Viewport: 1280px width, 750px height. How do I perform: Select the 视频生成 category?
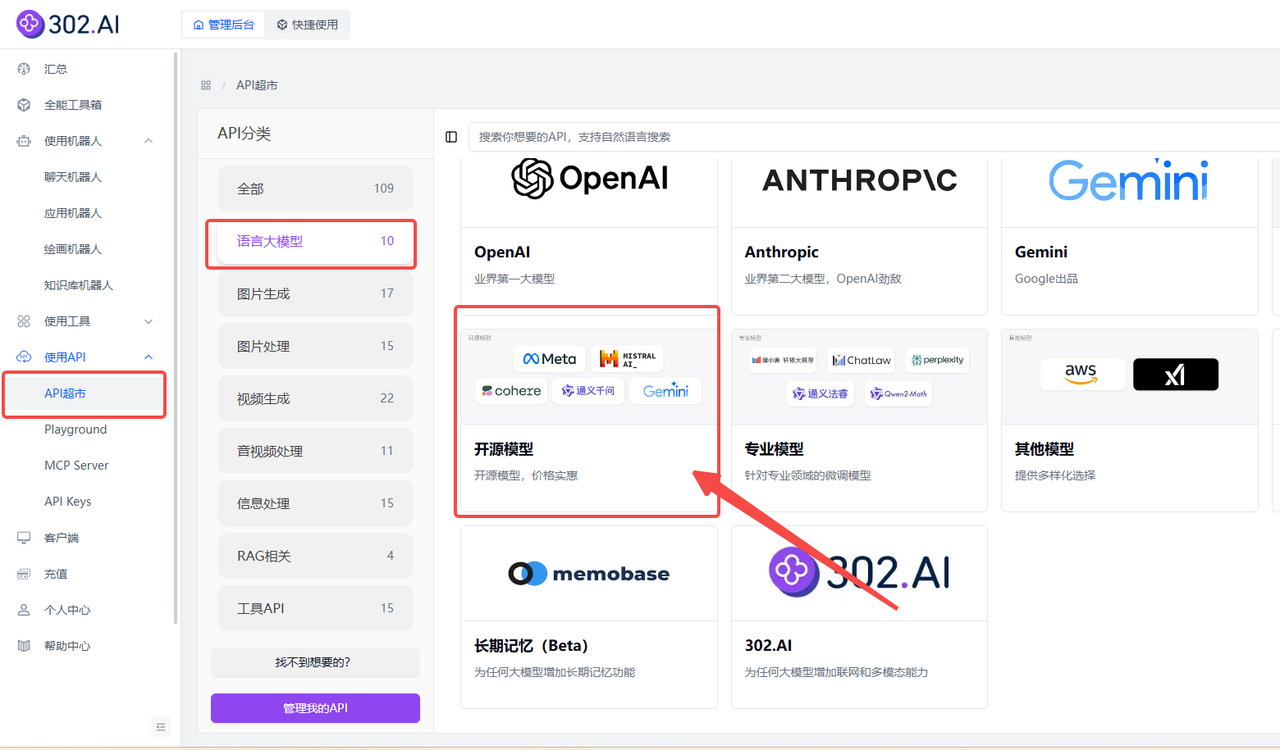click(315, 398)
